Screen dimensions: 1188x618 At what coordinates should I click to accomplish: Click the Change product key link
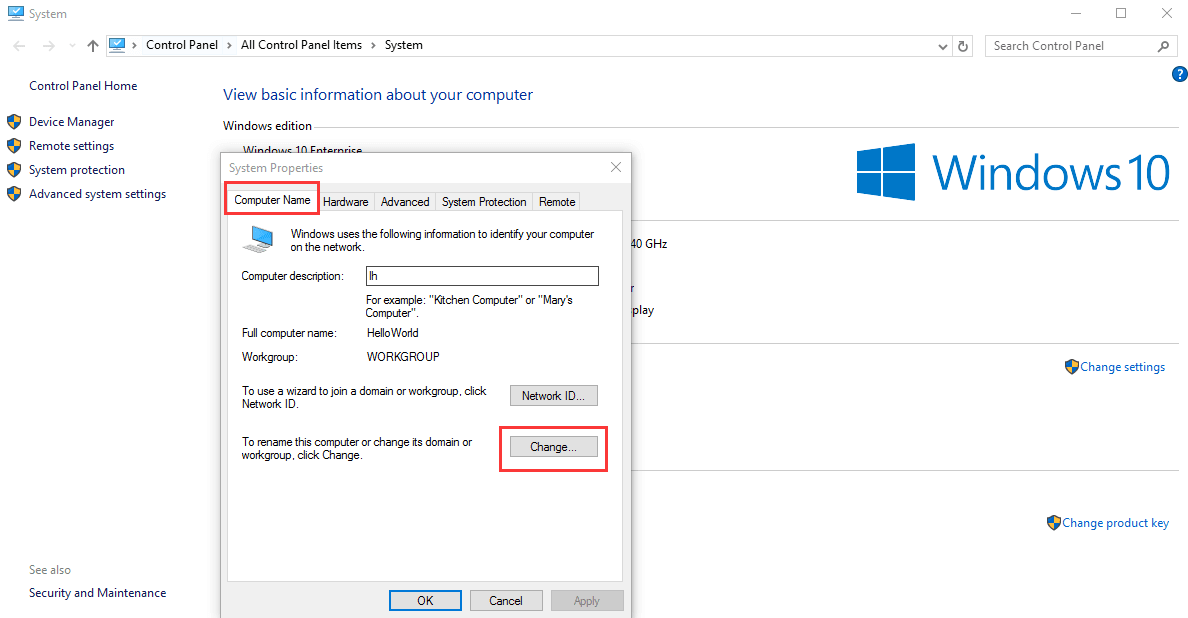pyautogui.click(x=1115, y=523)
